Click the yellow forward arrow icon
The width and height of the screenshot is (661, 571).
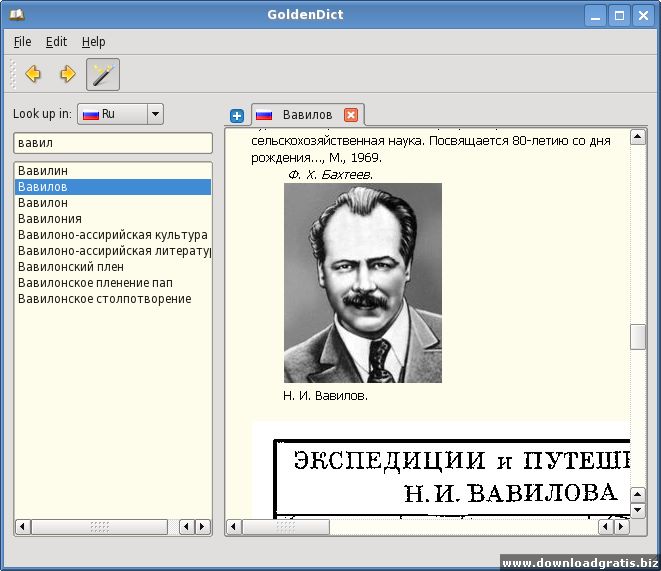67,74
